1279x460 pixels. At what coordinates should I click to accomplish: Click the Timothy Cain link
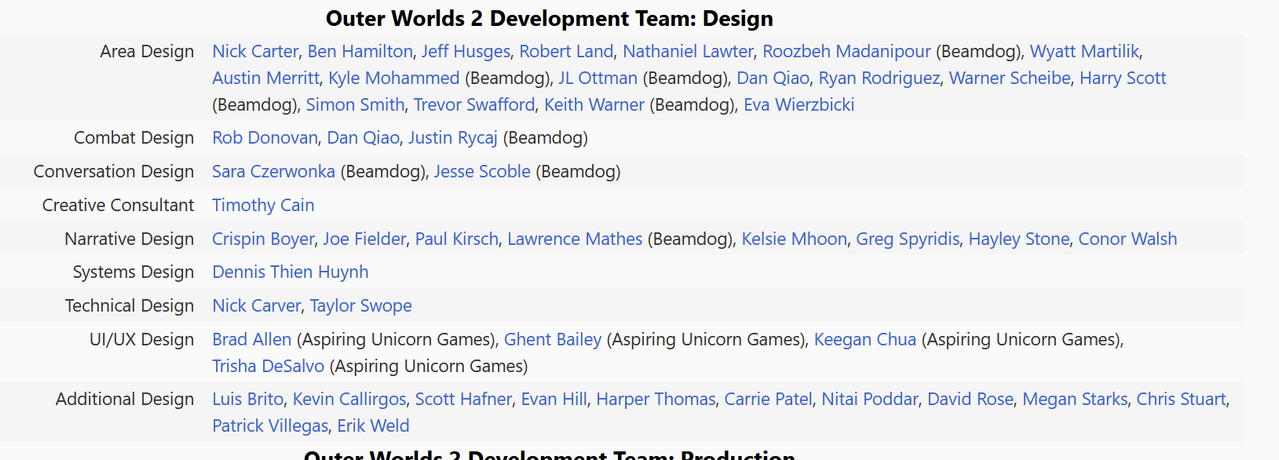point(263,205)
